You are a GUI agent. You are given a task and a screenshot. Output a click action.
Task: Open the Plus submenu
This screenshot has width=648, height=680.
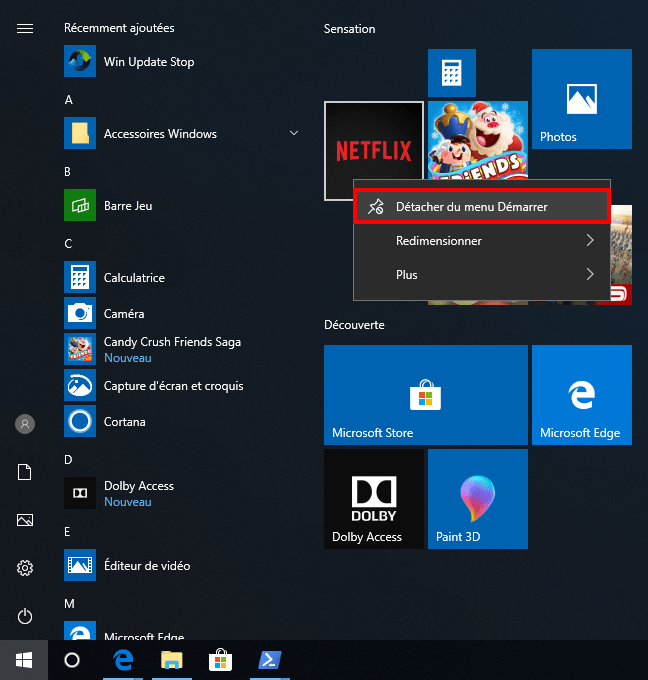click(482, 275)
